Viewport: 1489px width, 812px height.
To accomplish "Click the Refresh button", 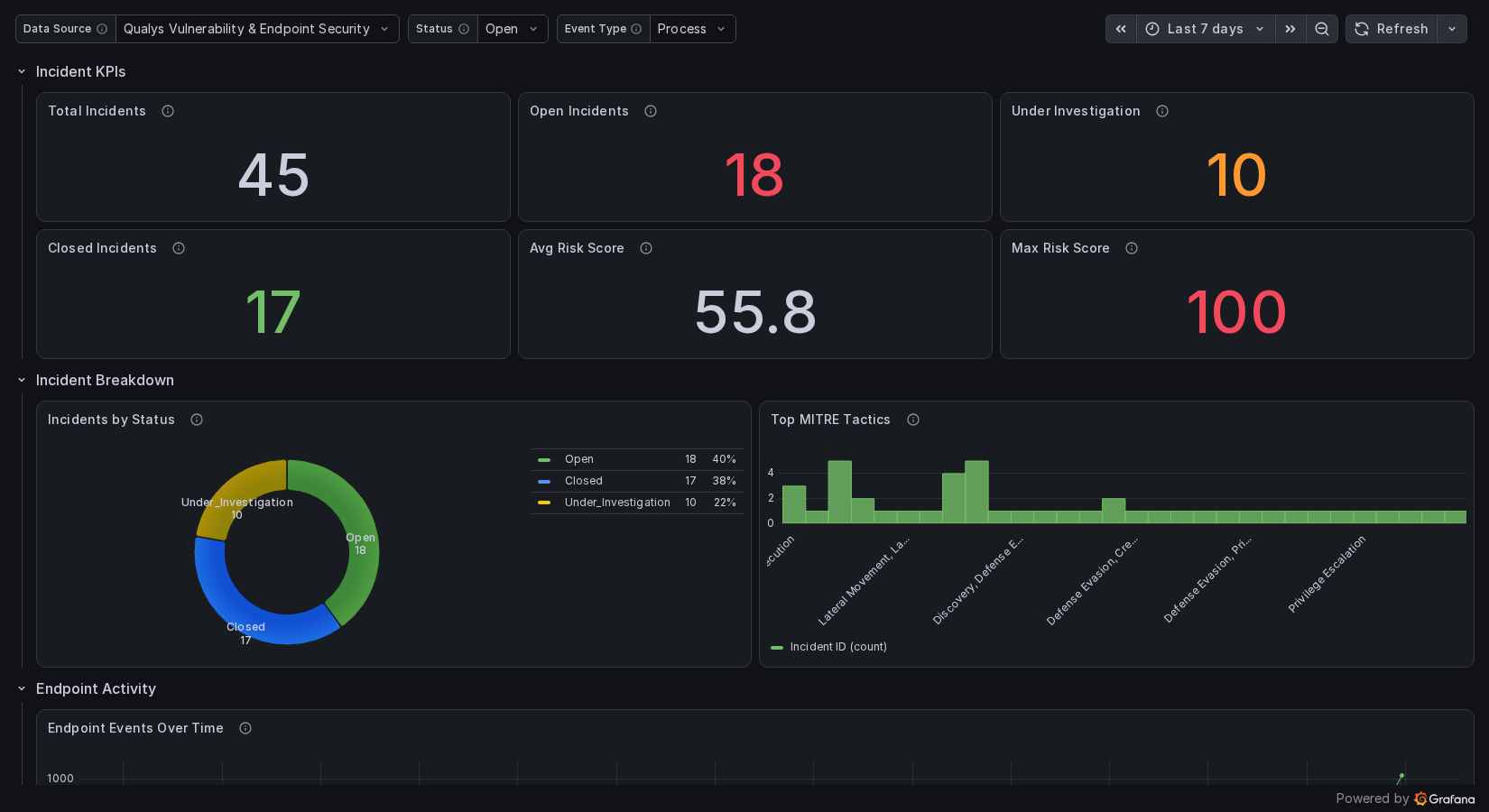I will (x=1392, y=29).
